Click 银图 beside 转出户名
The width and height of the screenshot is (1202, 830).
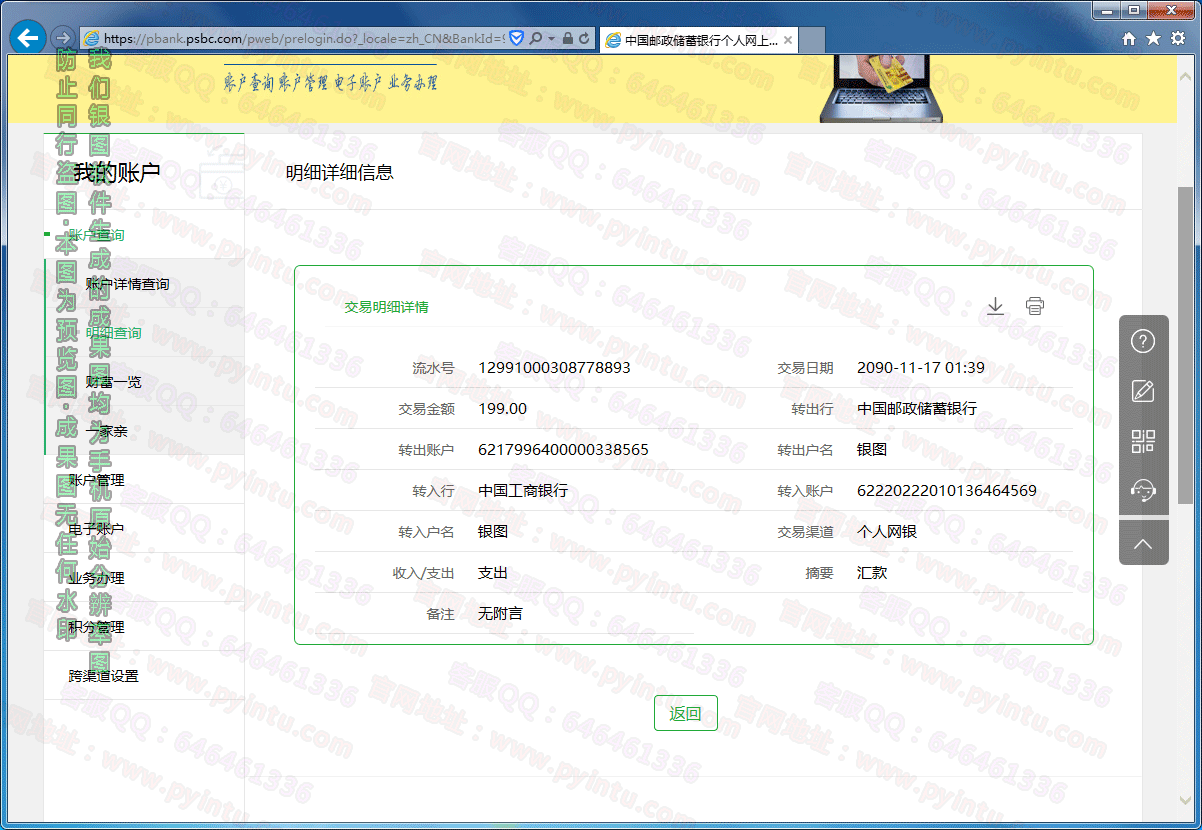pos(872,449)
